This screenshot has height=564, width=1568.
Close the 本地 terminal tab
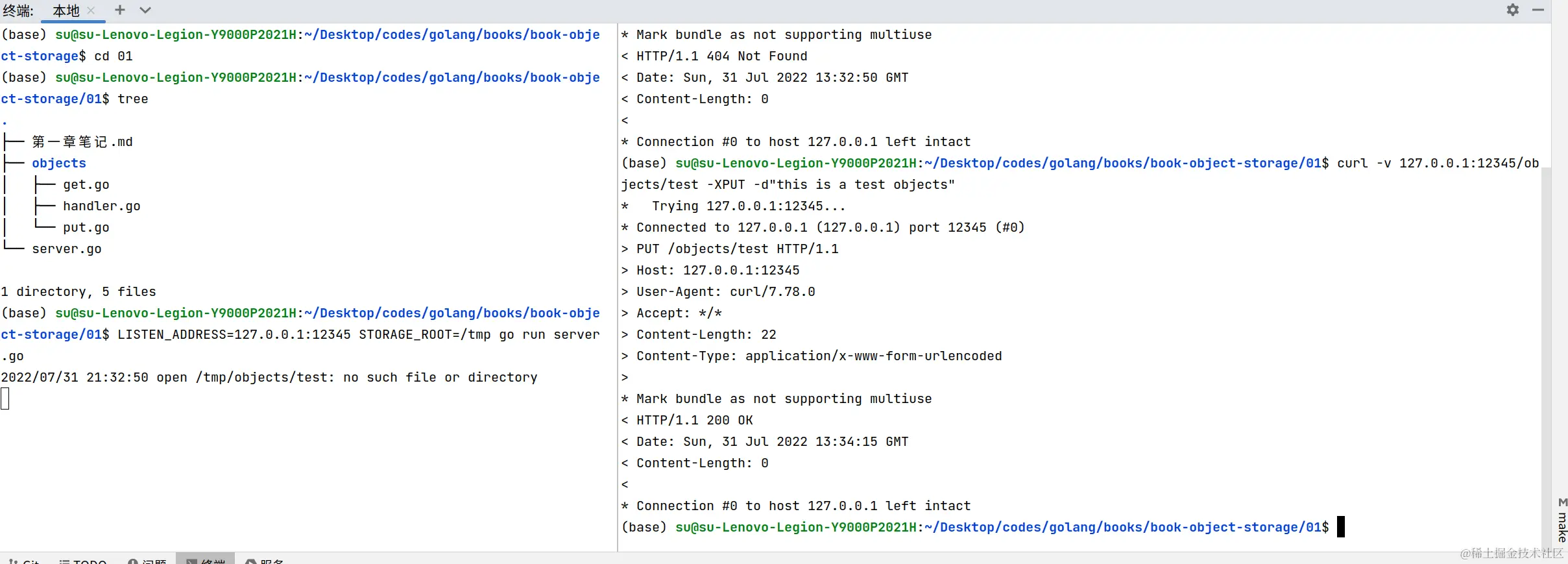pos(91,10)
